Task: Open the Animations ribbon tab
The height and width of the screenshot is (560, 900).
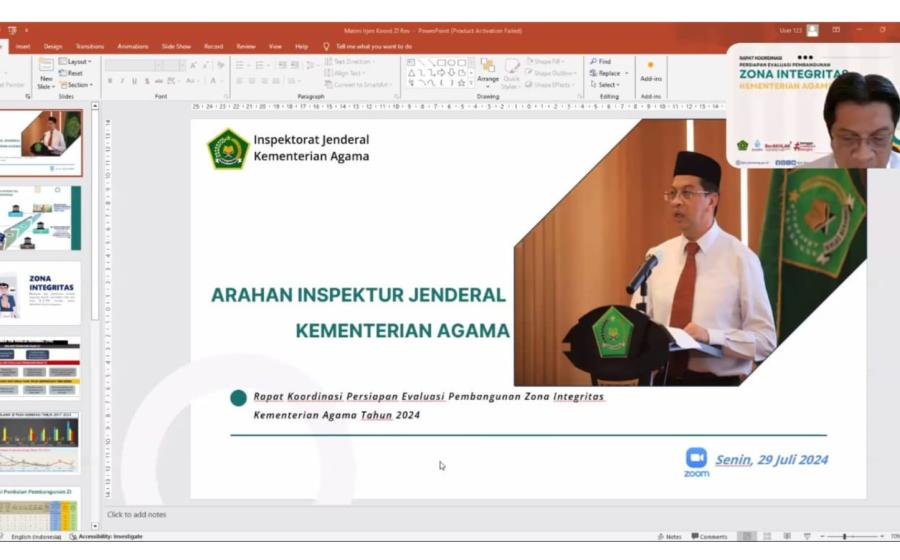Action: click(x=133, y=46)
